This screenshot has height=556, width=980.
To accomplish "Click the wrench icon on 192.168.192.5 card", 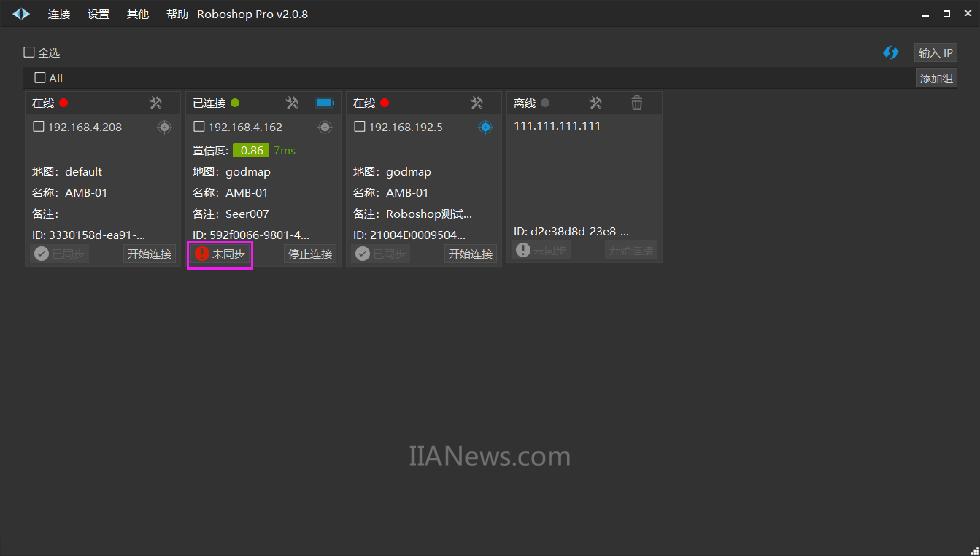I will point(477,103).
